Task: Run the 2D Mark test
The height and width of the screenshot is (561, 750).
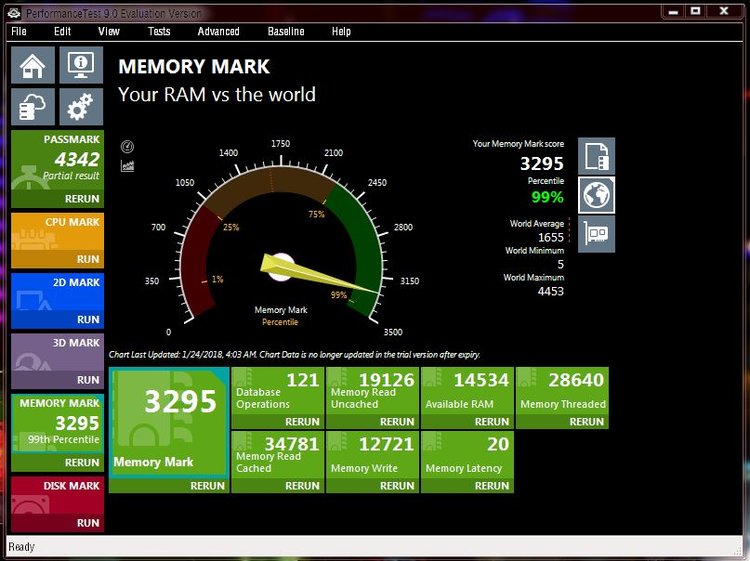Action: [x=57, y=319]
